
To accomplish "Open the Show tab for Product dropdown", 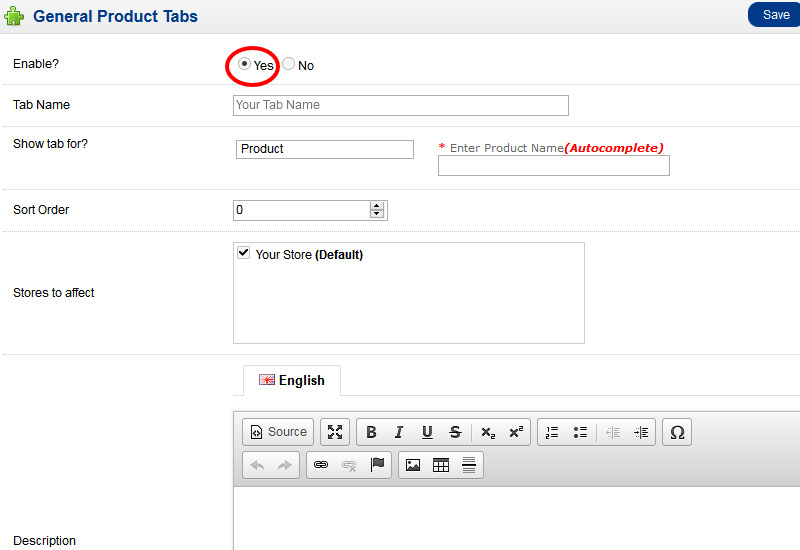I will 325,149.
